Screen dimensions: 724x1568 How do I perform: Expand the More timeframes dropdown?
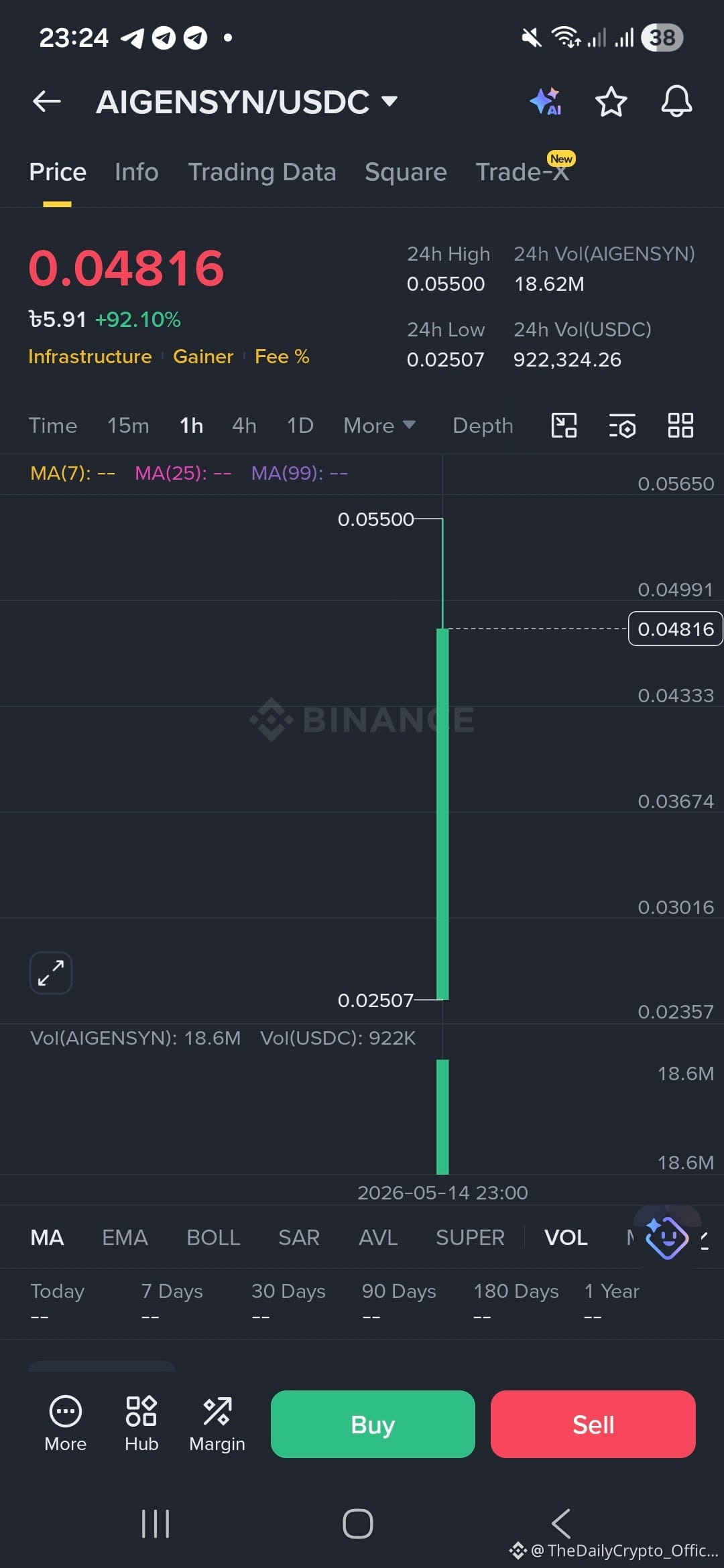point(379,426)
